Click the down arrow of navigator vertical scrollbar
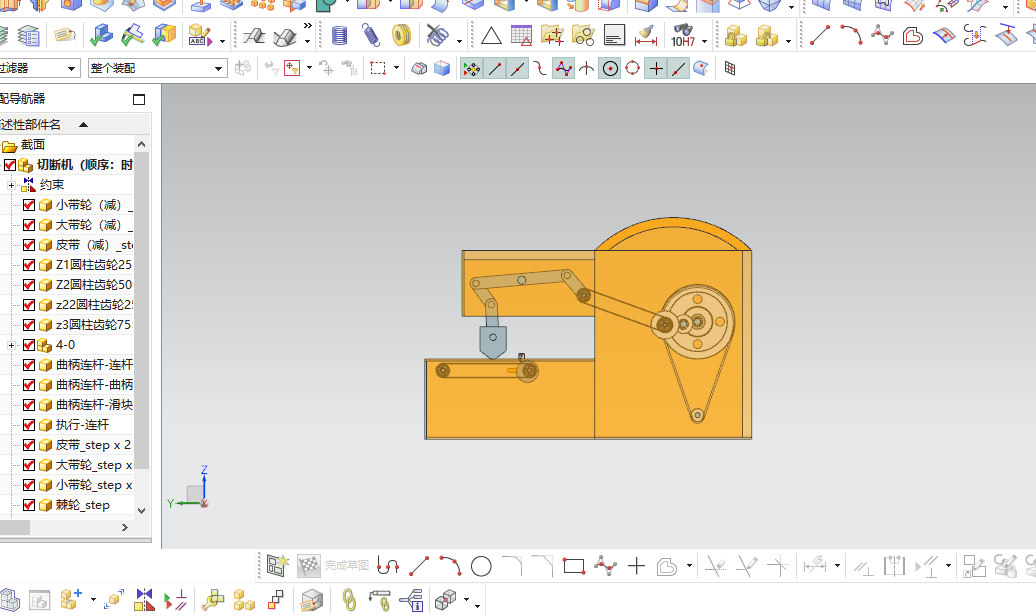The width and height of the screenshot is (1036, 616). click(141, 510)
